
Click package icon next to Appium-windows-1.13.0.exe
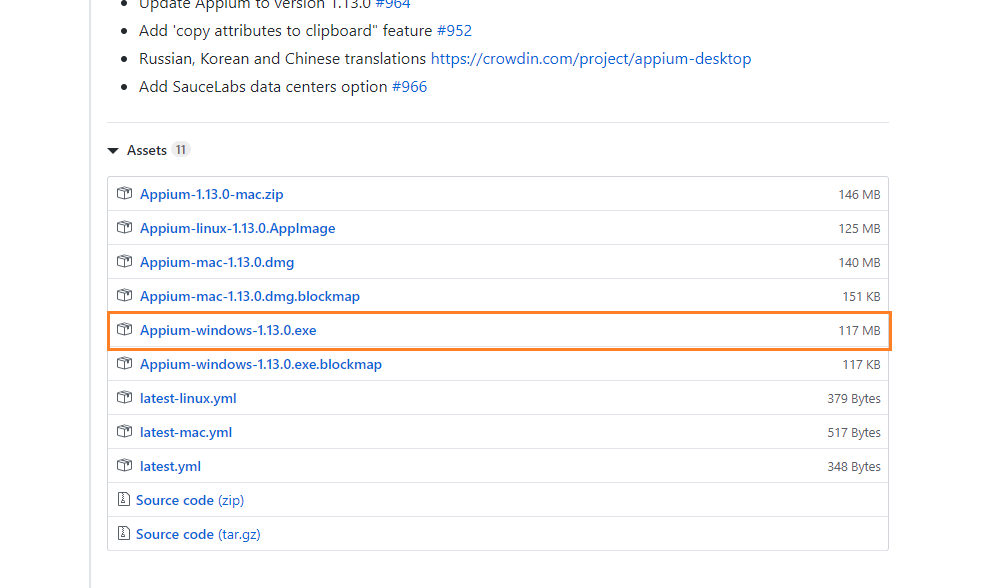[x=124, y=330]
